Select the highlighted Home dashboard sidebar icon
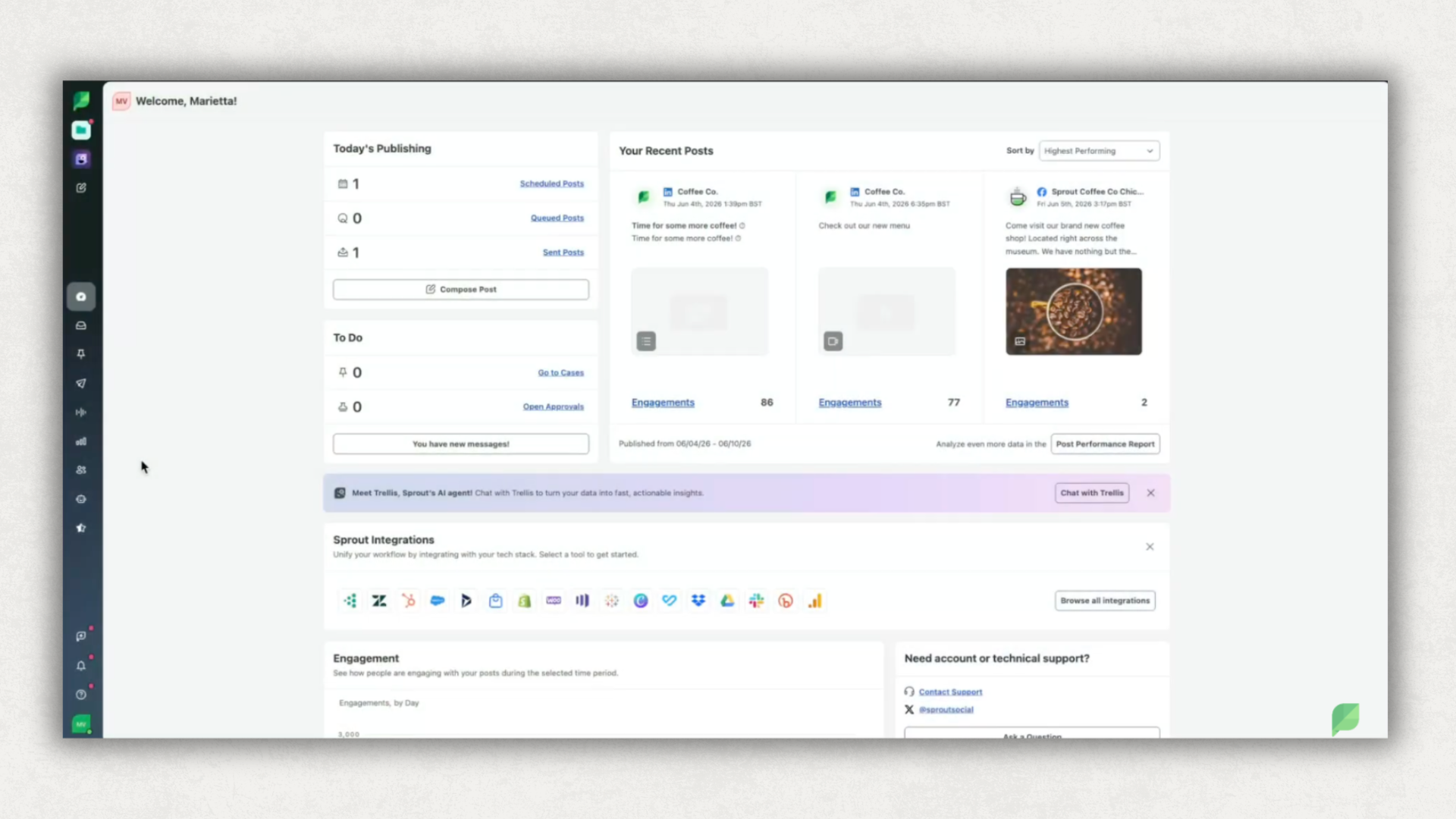This screenshot has height=819, width=1456. (x=81, y=297)
